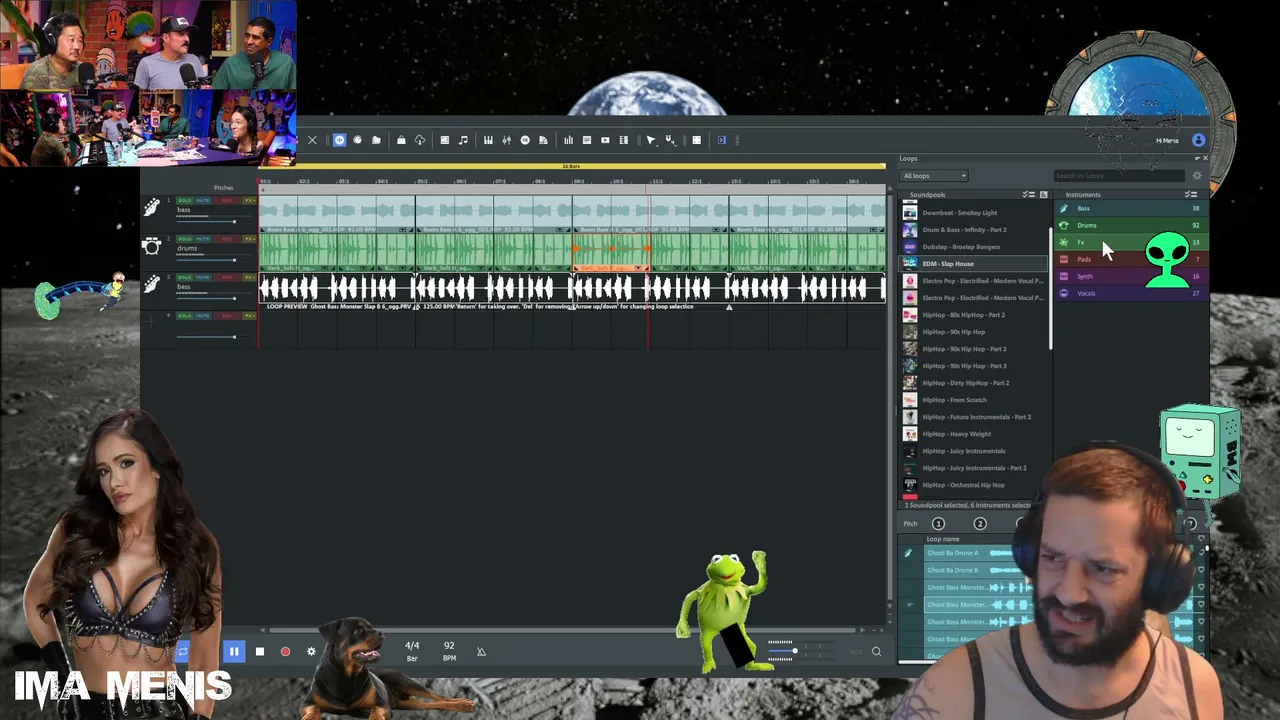The width and height of the screenshot is (1280, 720).
Task: Stop playback with the stop button
Action: pos(259,652)
